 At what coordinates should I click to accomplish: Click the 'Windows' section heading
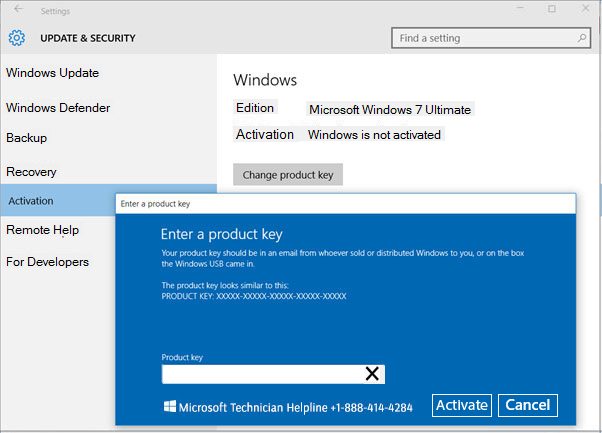click(265, 80)
